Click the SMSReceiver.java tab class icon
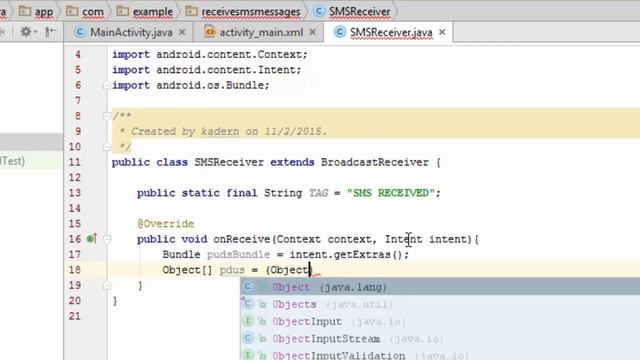 coord(340,32)
